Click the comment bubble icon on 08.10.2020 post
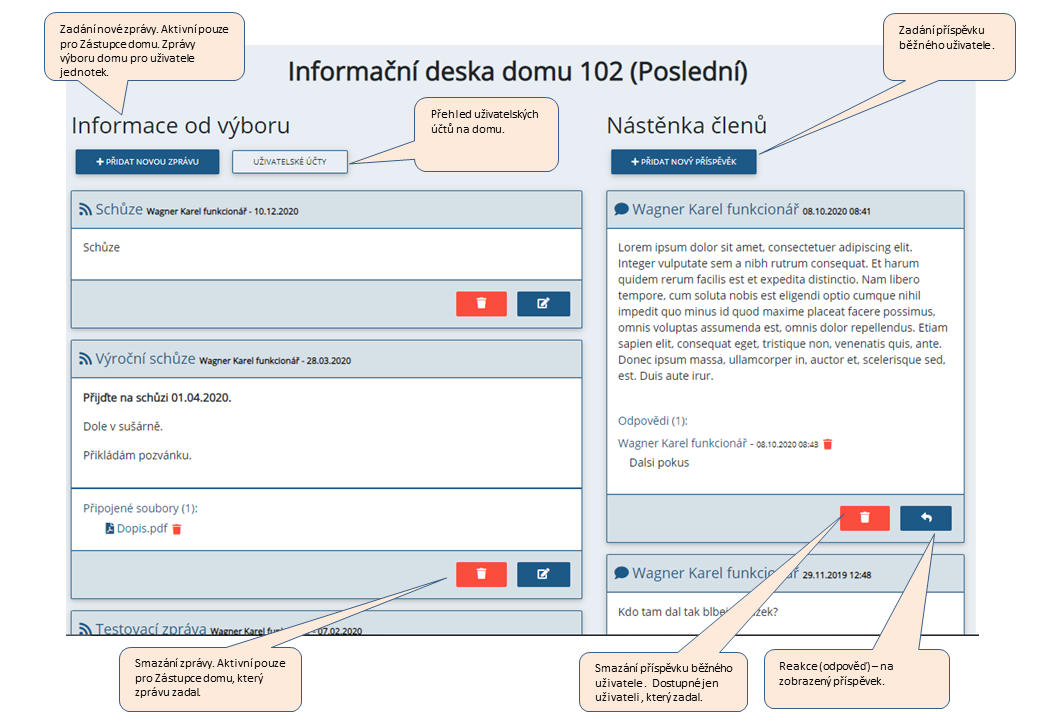1040x720 pixels. tap(621, 210)
